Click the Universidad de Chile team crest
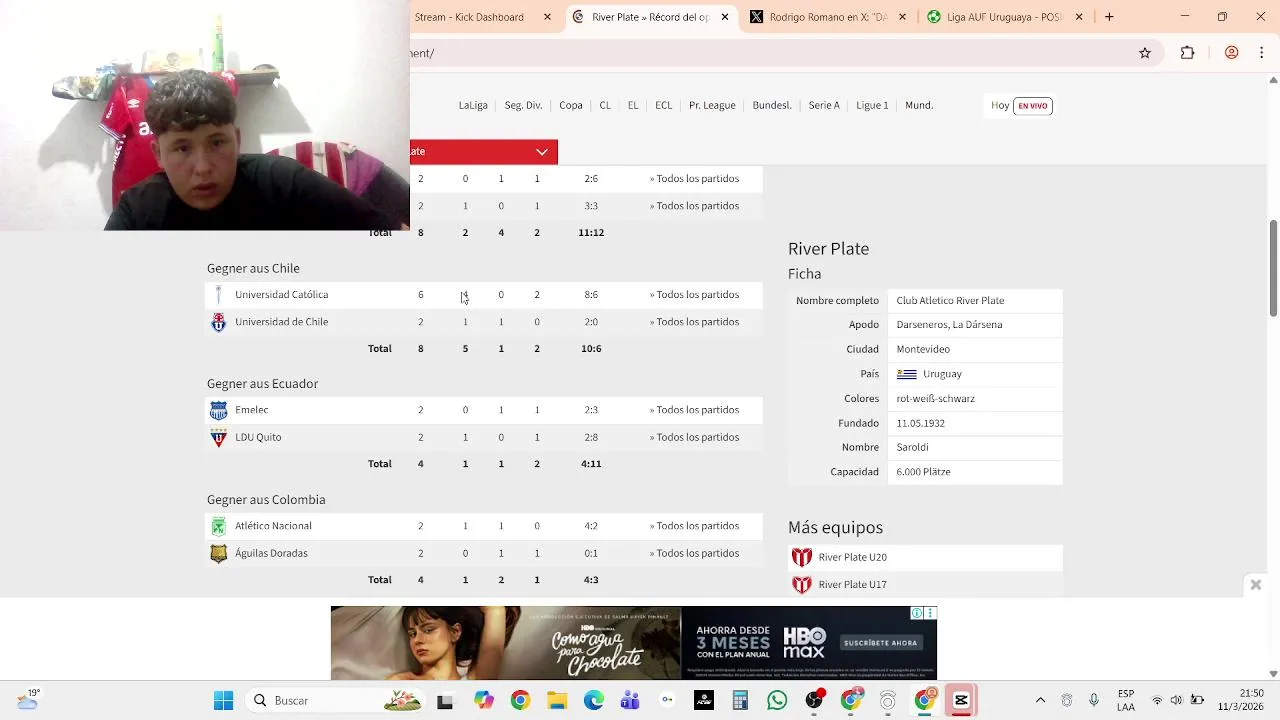Screen dimensions: 1280x720 tap(219, 322)
